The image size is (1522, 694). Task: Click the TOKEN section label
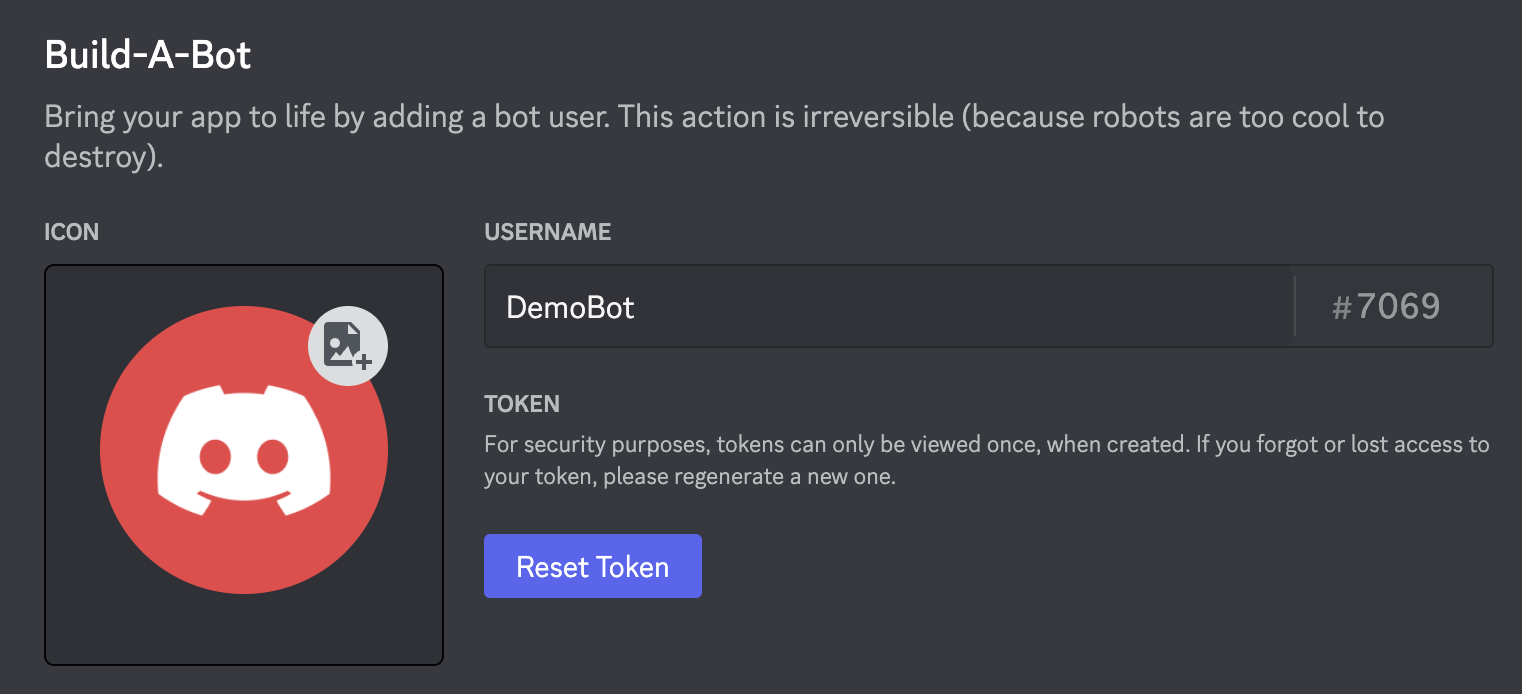point(522,404)
